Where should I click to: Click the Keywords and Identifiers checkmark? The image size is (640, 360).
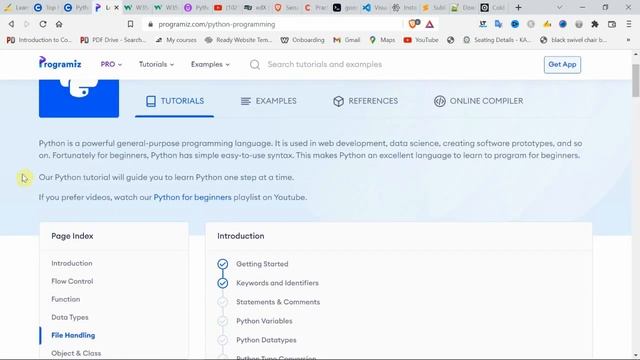click(x=222, y=283)
